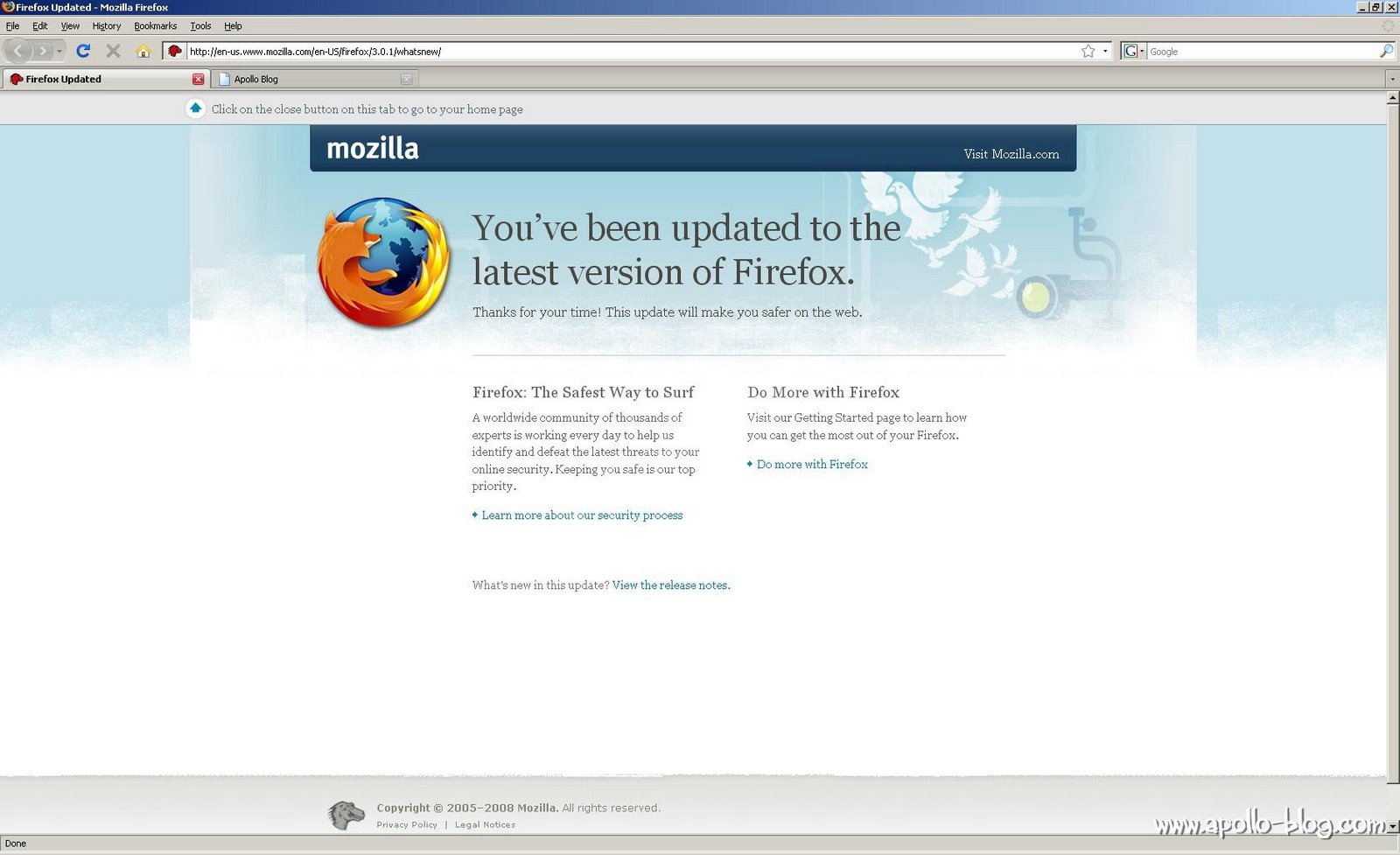Click the scrollbar down arrow
1400x855 pixels.
click(1393, 826)
